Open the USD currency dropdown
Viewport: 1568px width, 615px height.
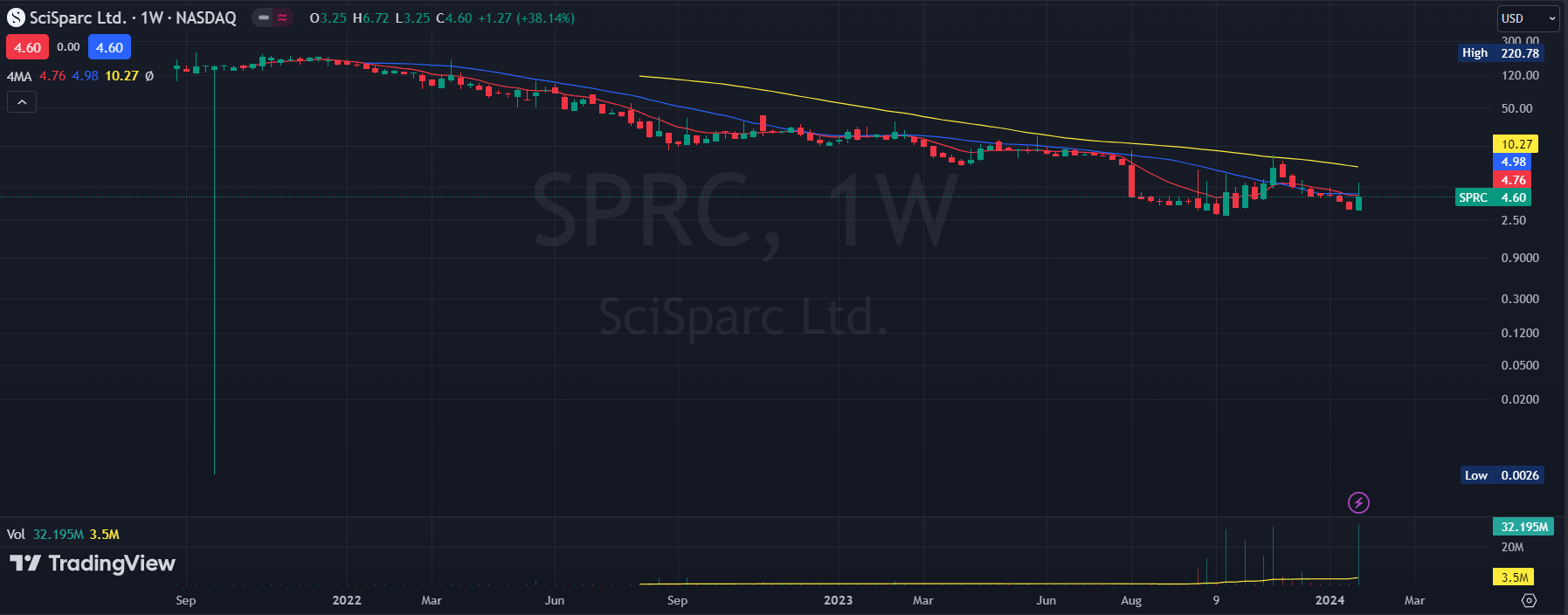1529,18
